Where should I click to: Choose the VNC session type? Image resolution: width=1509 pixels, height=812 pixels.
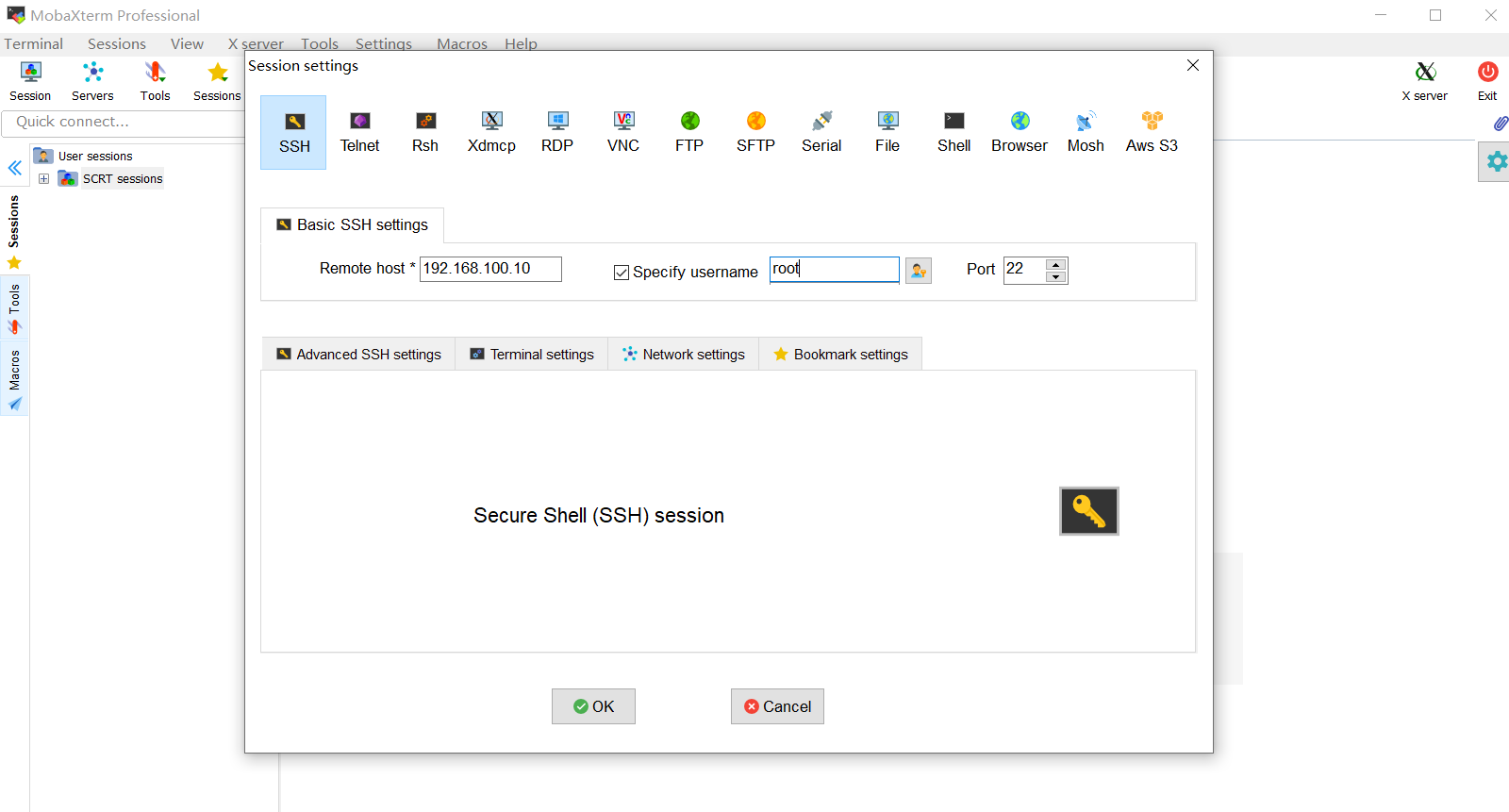pyautogui.click(x=623, y=133)
